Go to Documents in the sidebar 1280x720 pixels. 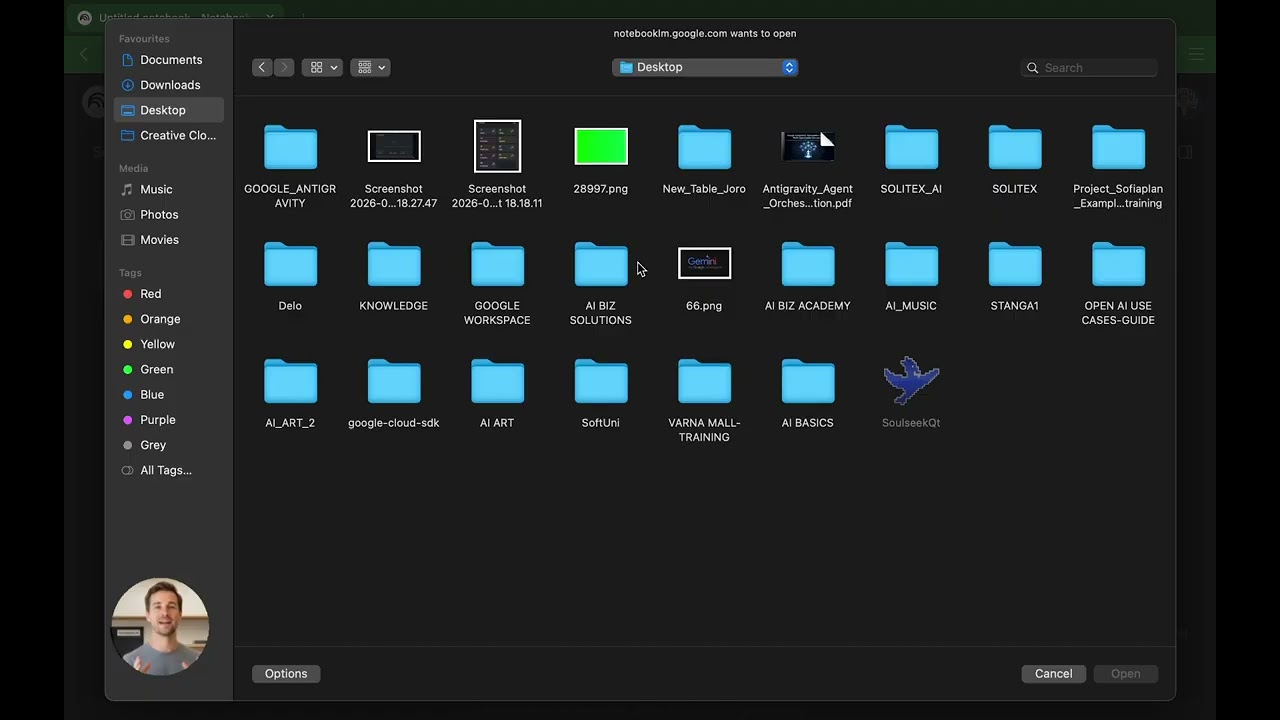click(x=169, y=60)
